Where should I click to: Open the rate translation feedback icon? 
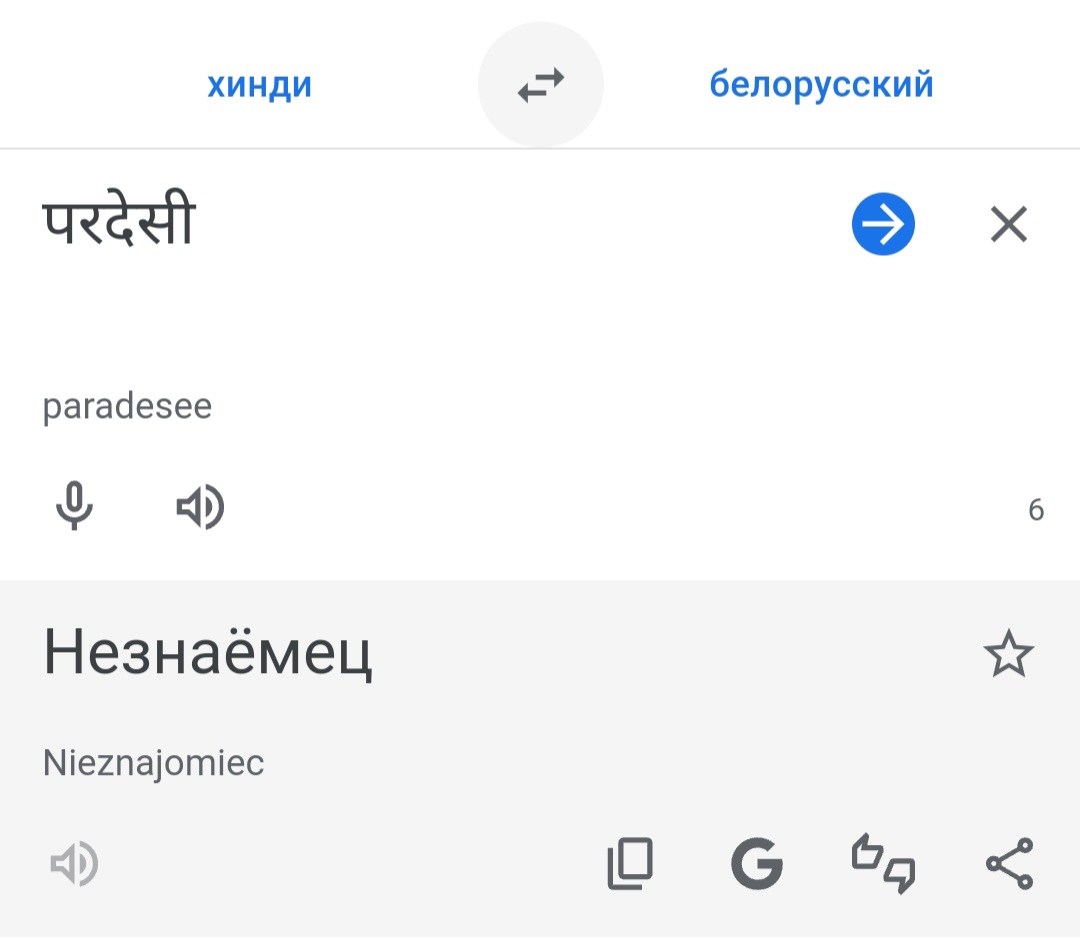(x=882, y=864)
